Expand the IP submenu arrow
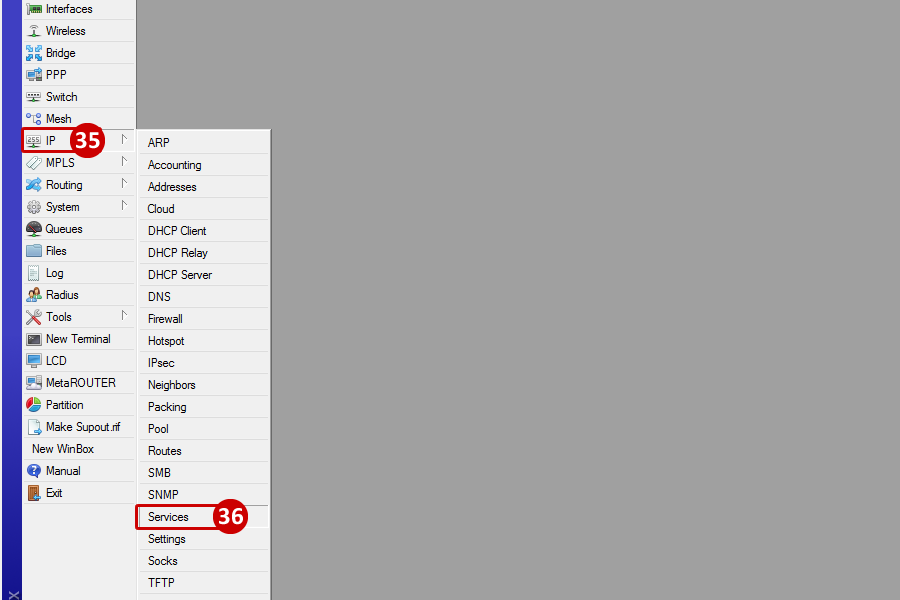 coord(124,140)
